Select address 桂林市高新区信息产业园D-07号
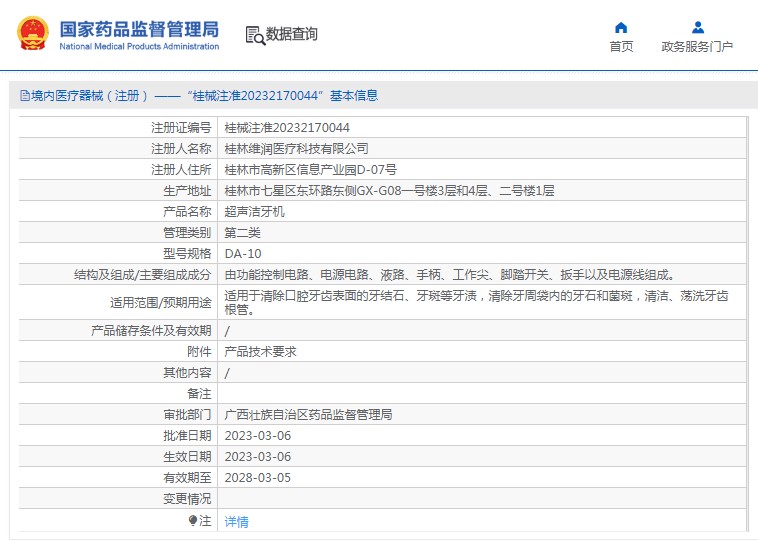This screenshot has height=541, width=758. tap(310, 170)
